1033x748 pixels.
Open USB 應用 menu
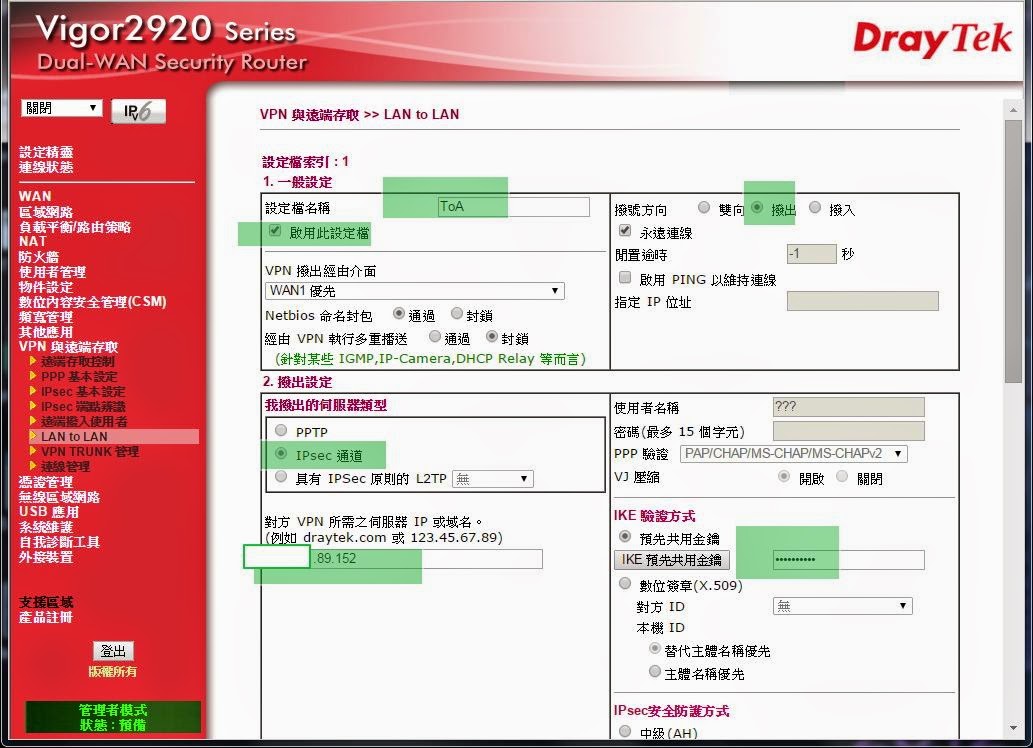(x=49, y=511)
